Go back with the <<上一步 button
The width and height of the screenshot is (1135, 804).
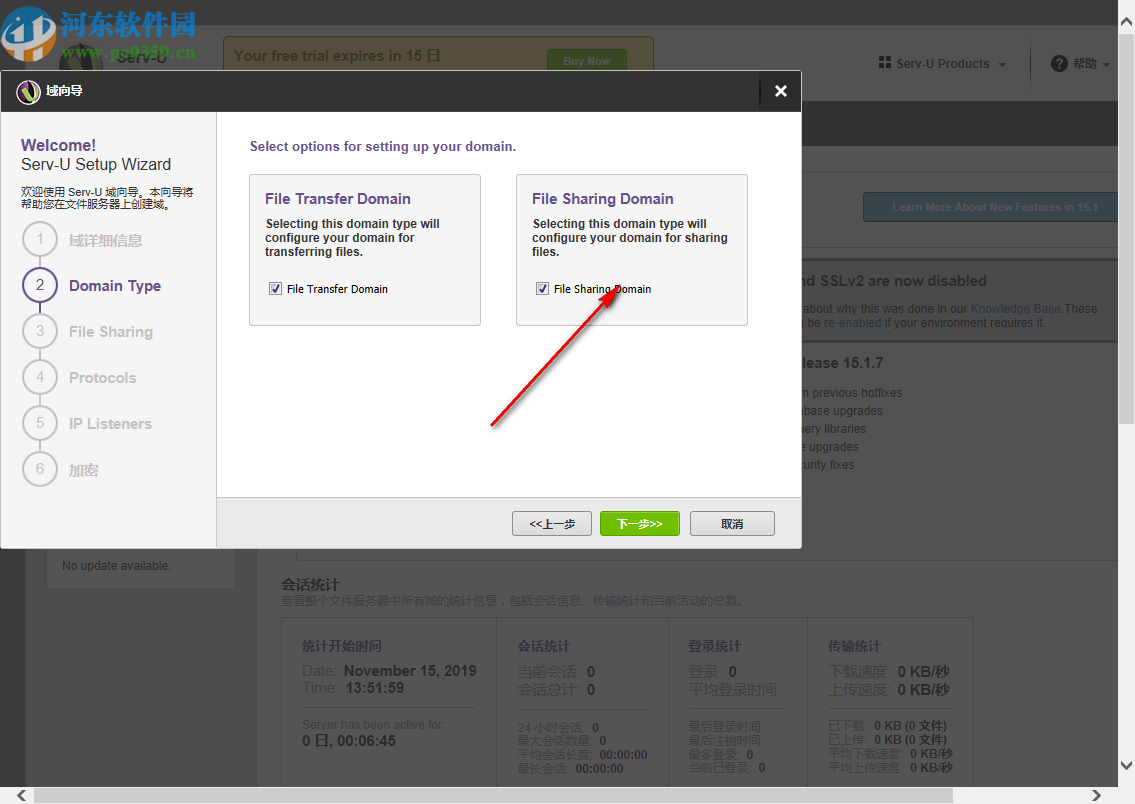click(552, 523)
